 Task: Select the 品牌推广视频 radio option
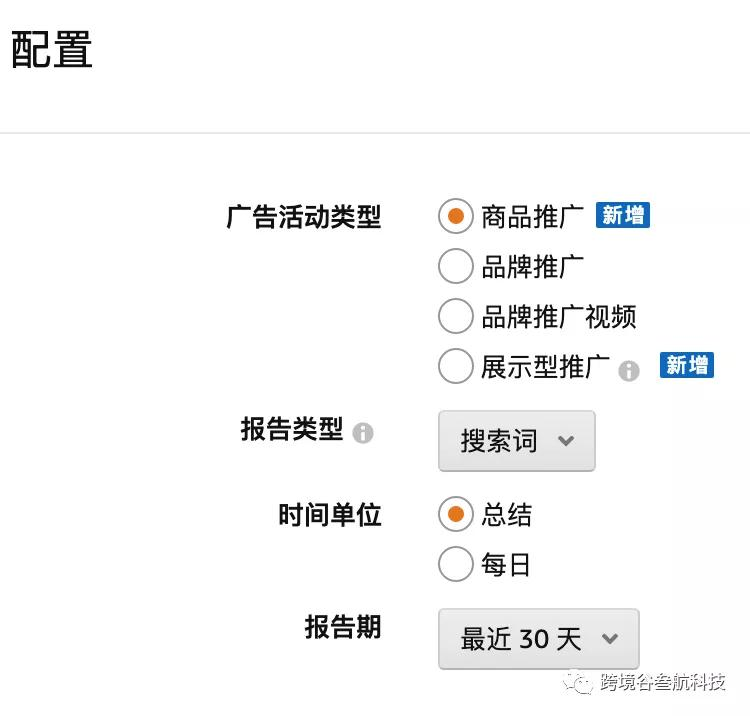click(455, 316)
